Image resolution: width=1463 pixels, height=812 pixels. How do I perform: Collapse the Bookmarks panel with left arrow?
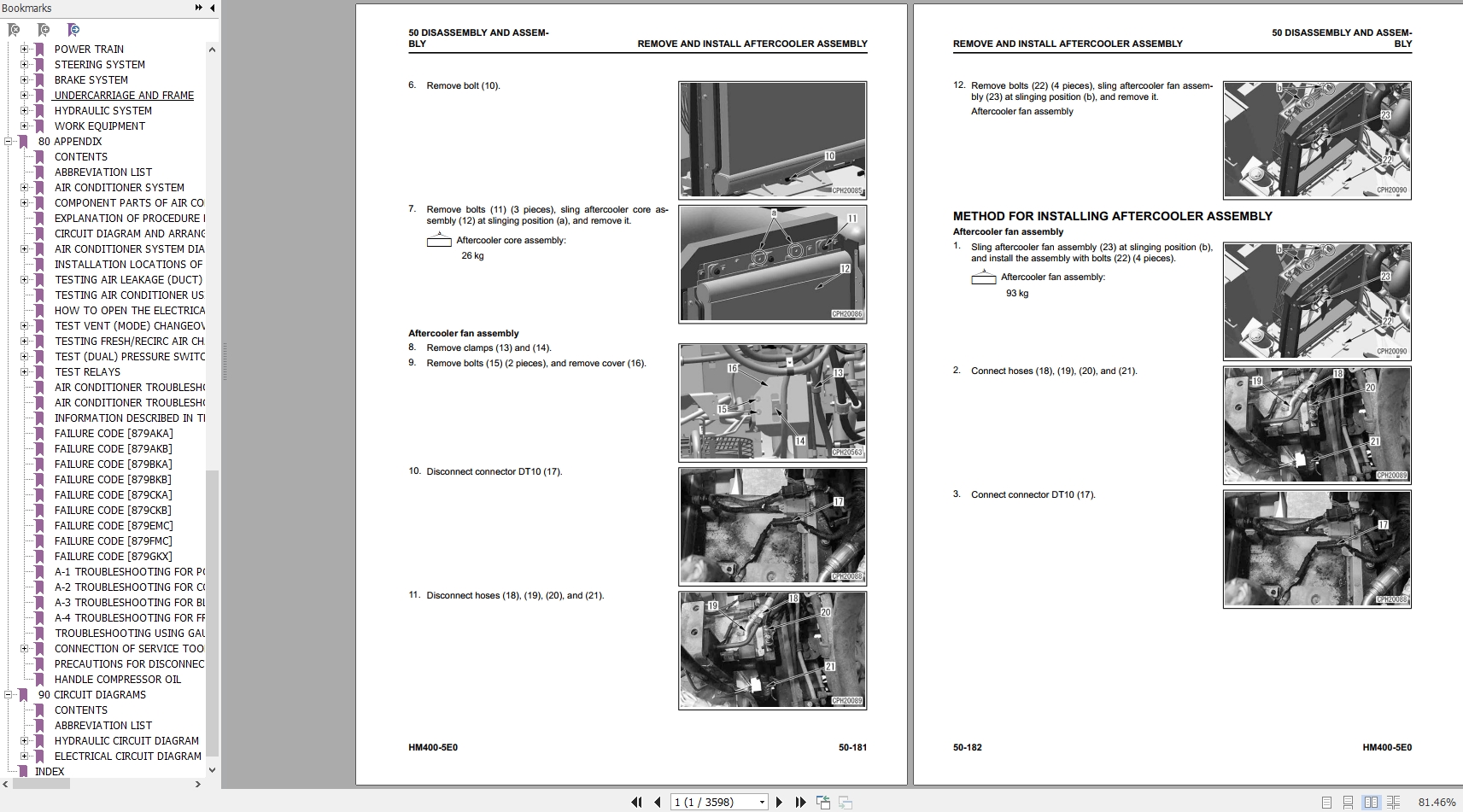tap(212, 8)
